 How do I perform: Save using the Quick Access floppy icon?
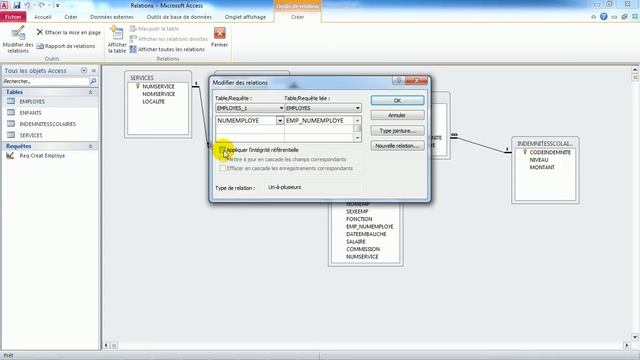17,5
